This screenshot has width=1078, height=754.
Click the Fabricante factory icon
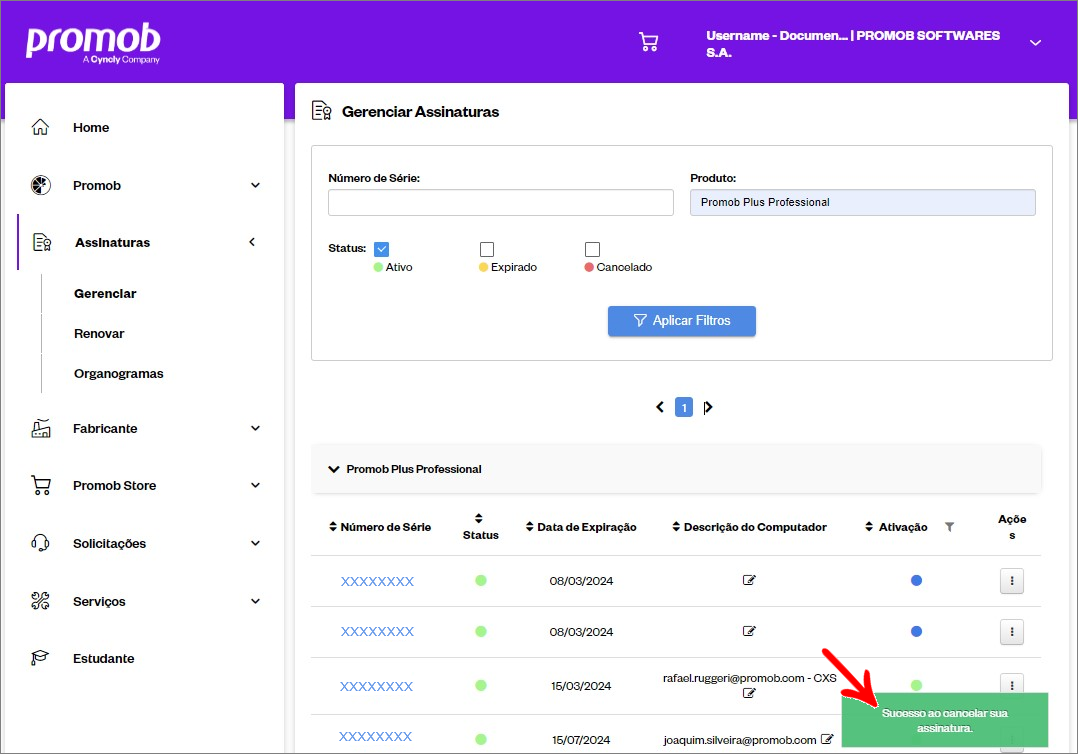41,428
